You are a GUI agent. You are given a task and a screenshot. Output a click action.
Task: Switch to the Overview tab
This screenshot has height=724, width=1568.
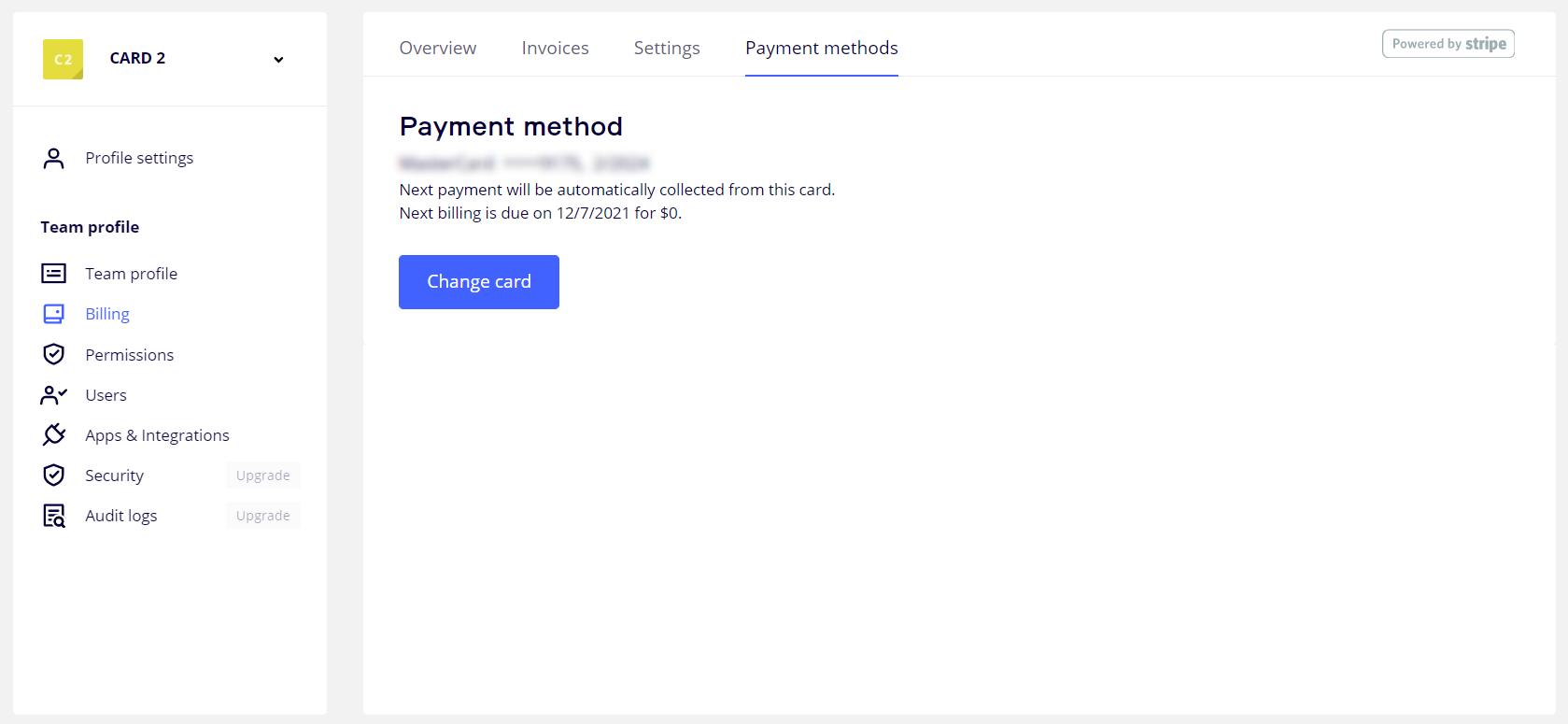tap(437, 48)
